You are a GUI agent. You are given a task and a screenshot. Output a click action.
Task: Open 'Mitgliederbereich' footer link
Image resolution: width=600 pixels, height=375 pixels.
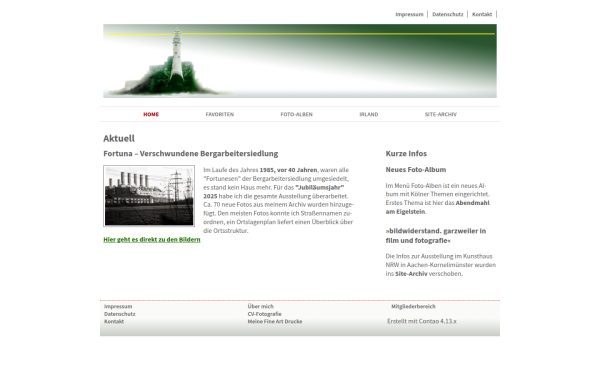(x=413, y=306)
